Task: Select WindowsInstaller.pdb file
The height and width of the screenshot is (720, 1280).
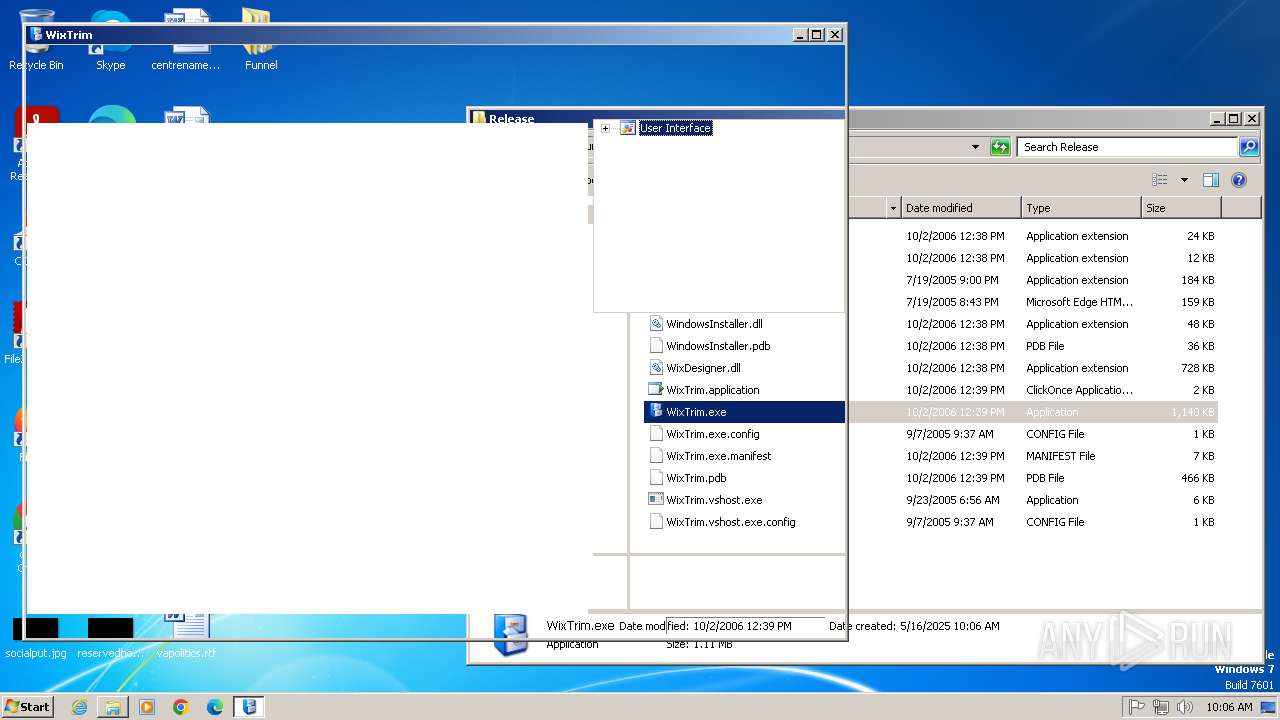Action: tap(718, 346)
